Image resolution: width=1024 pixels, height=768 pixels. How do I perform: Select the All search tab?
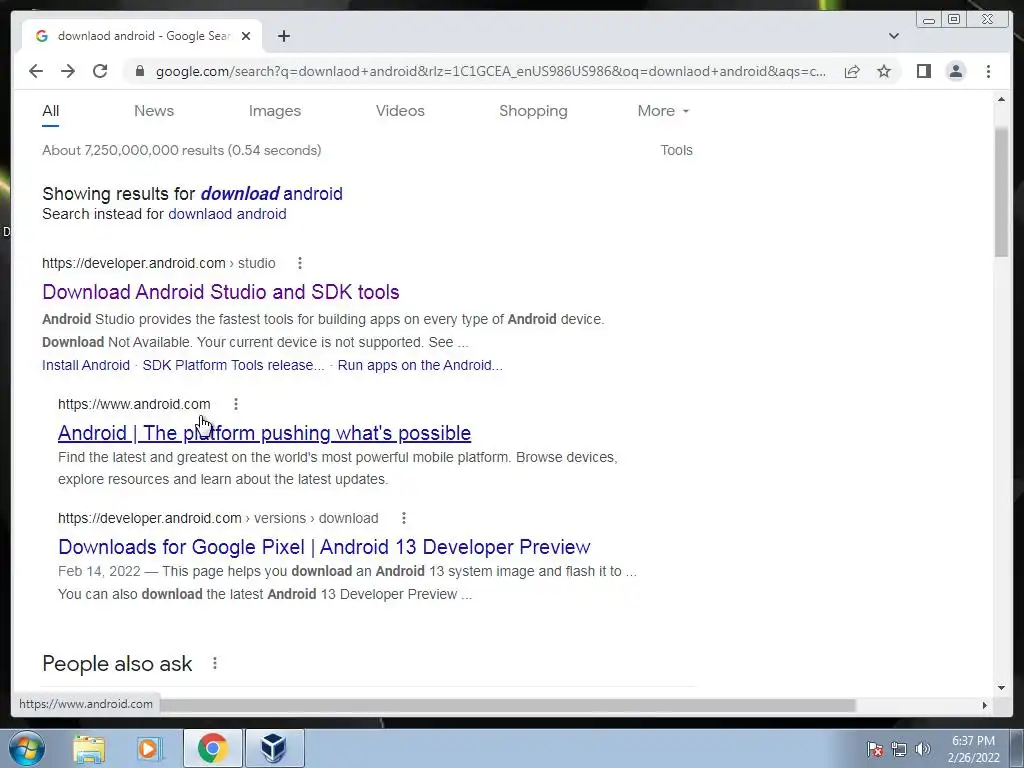(51, 111)
